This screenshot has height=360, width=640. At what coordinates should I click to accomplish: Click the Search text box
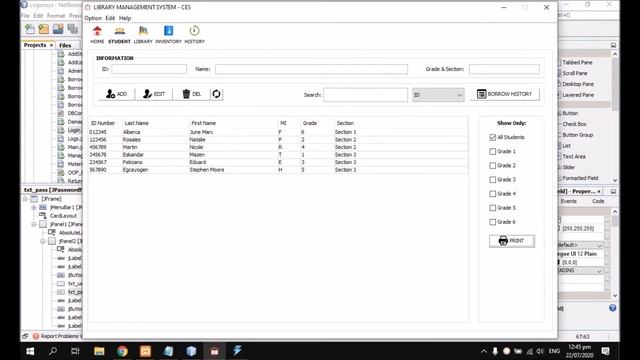click(x=365, y=95)
